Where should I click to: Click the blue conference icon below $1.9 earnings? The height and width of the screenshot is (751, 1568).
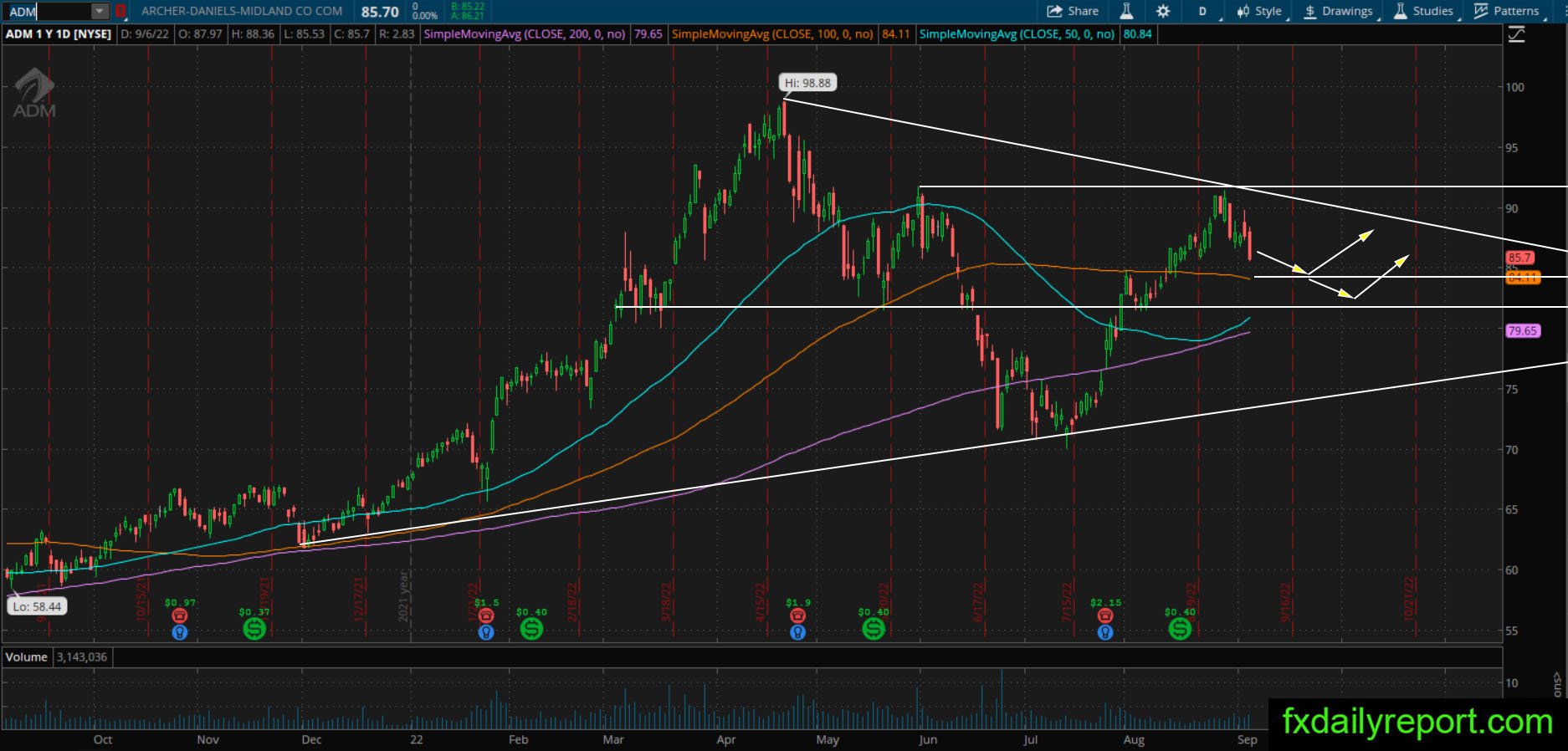click(798, 632)
